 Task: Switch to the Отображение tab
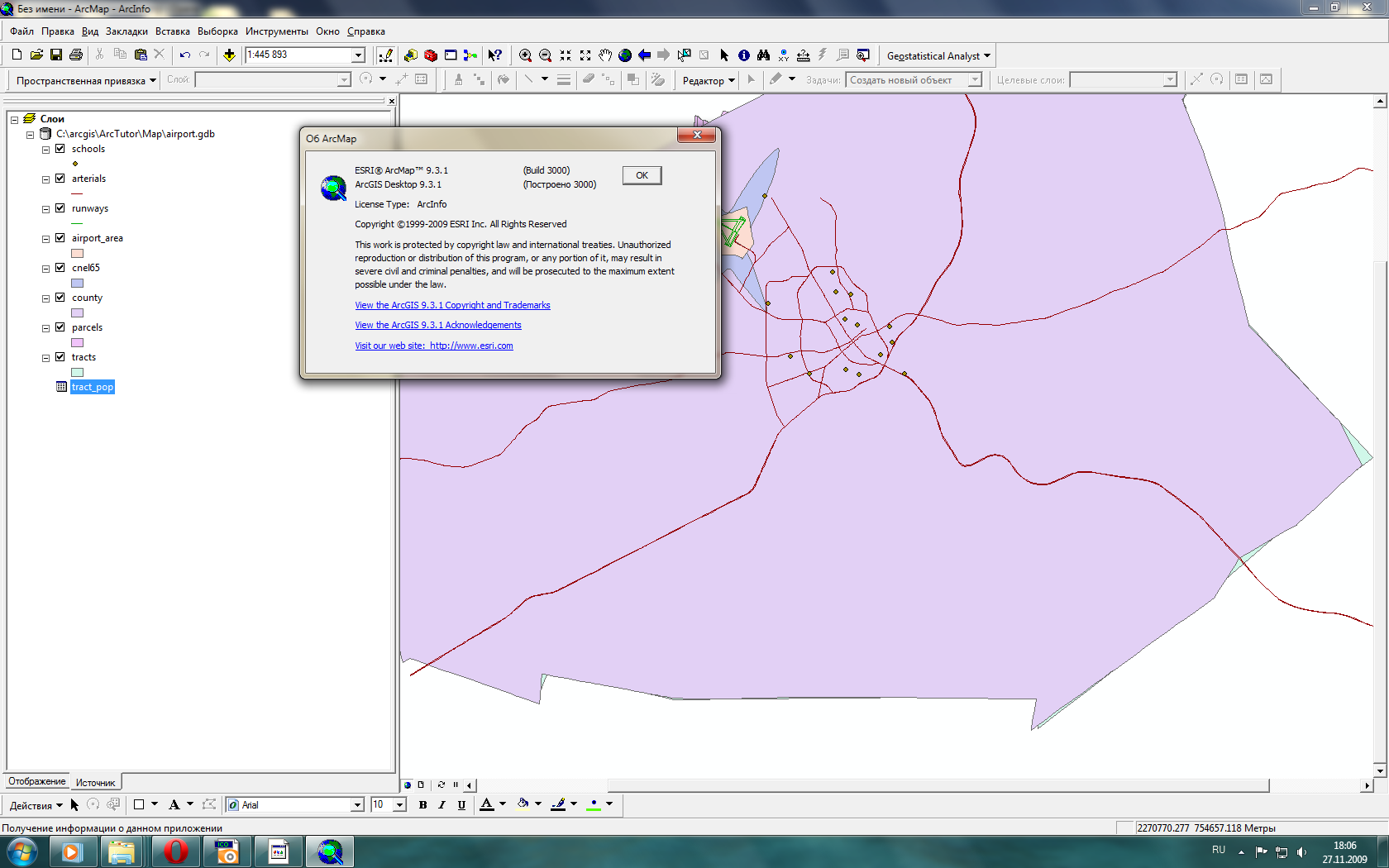(x=36, y=781)
